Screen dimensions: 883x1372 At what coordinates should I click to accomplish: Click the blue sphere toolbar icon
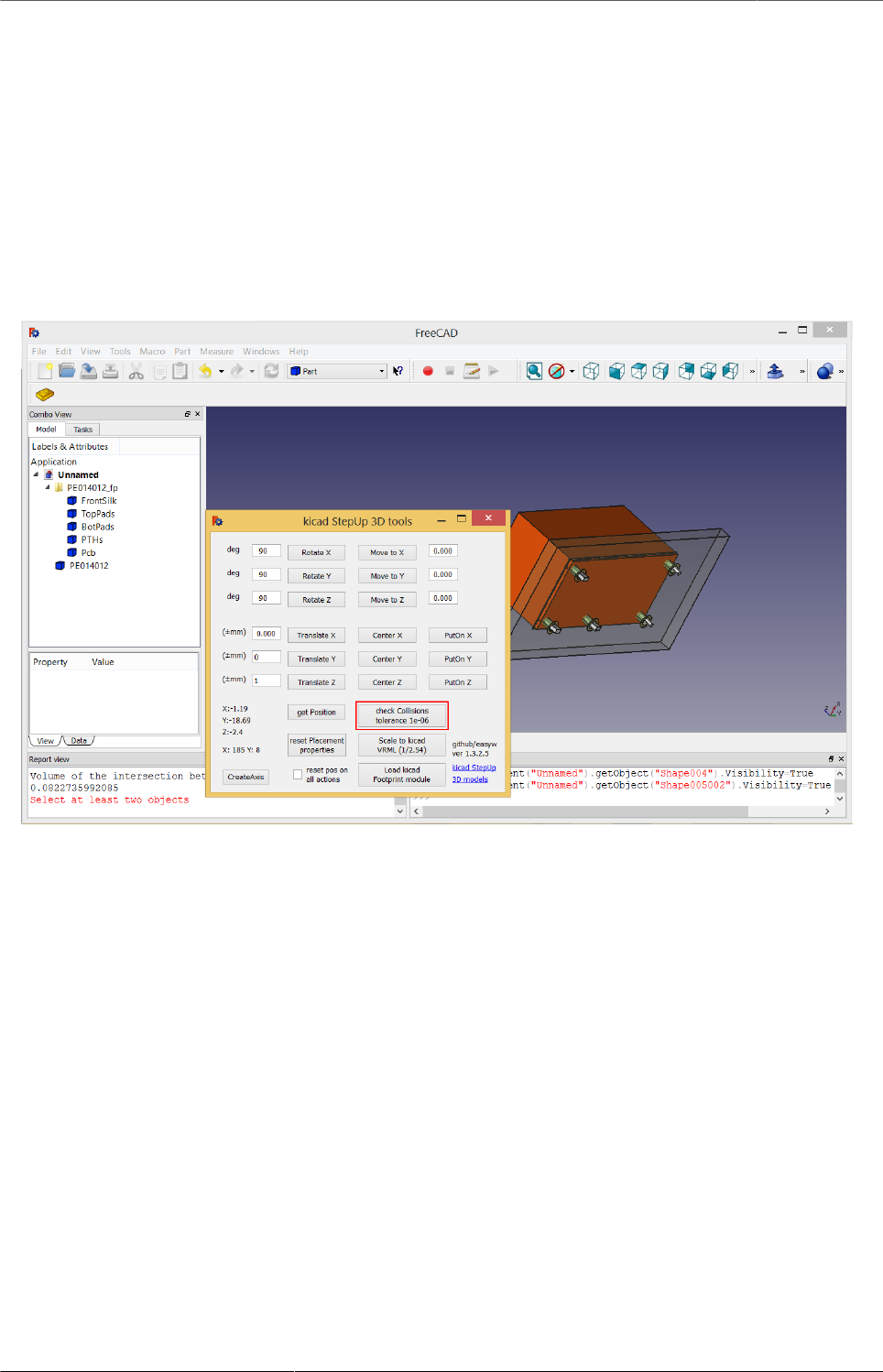pos(825,371)
